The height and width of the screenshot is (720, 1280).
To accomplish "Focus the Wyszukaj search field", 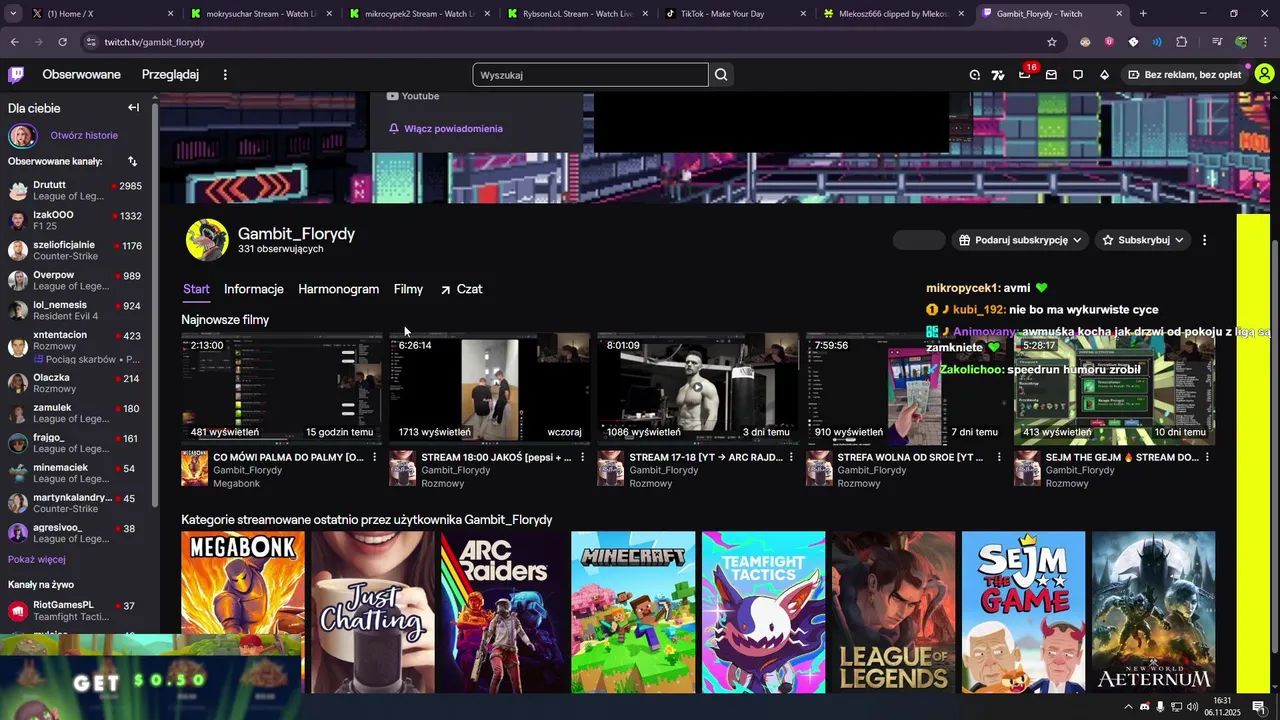I will 590,75.
